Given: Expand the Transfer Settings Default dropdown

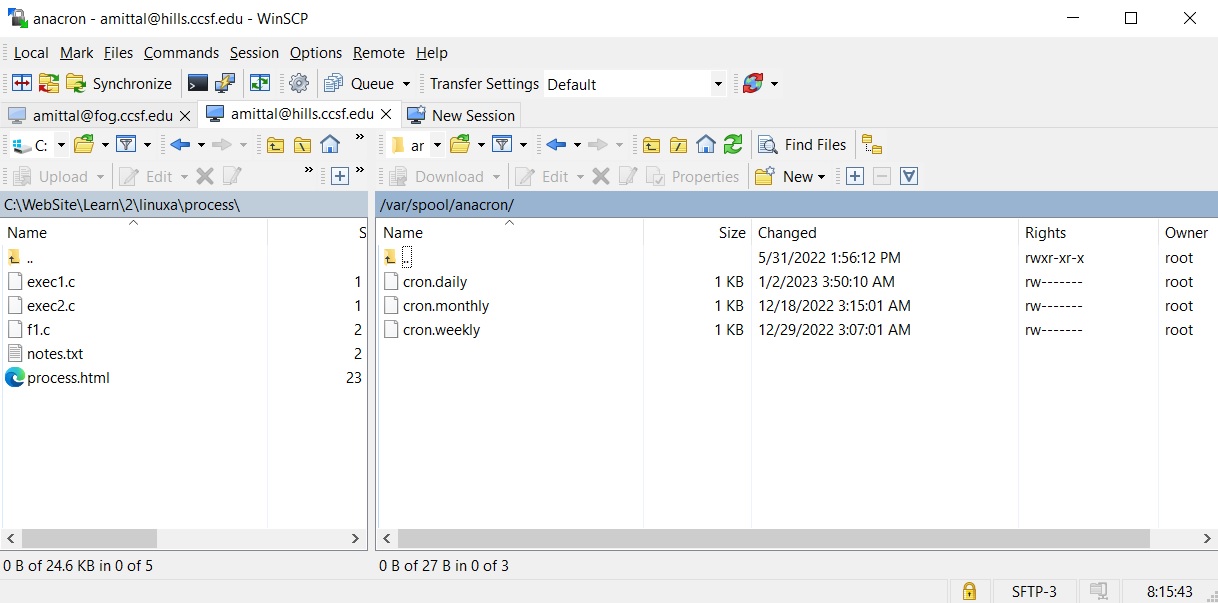Looking at the screenshot, I should point(717,84).
